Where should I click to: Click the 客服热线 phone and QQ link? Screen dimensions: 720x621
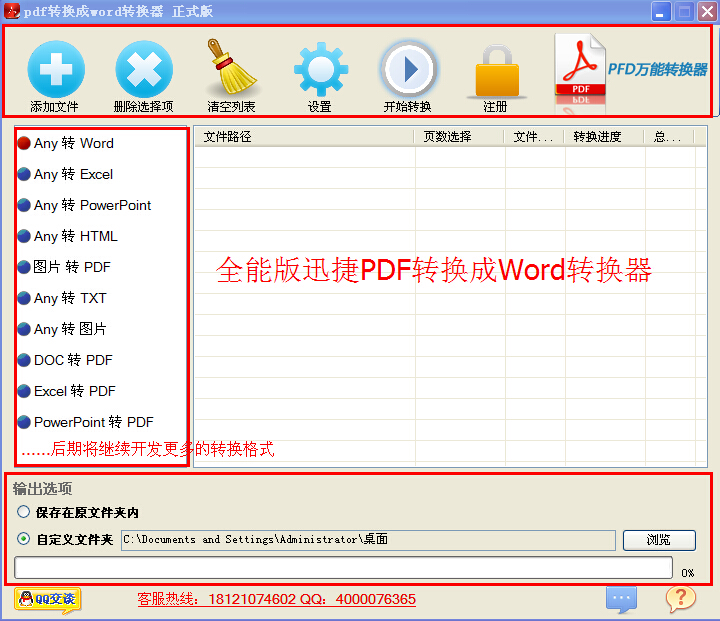click(x=276, y=599)
